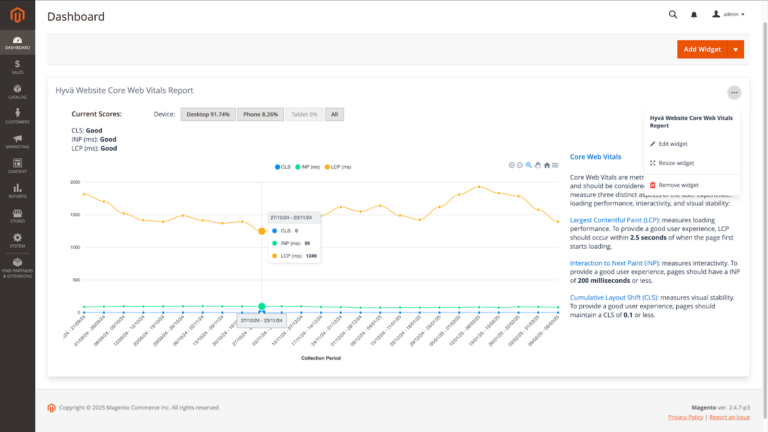Image resolution: width=768 pixels, height=432 pixels.
Task: Click the highlighted LCP data point 1249
Action: (x=262, y=231)
